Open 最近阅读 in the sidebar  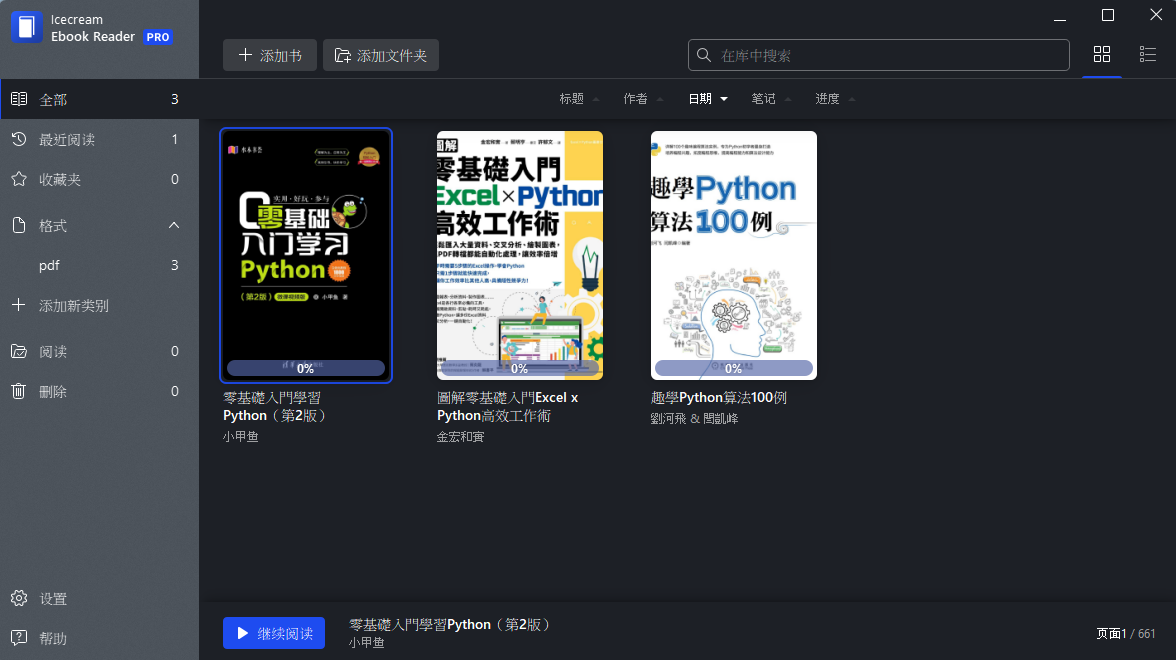click(100, 140)
